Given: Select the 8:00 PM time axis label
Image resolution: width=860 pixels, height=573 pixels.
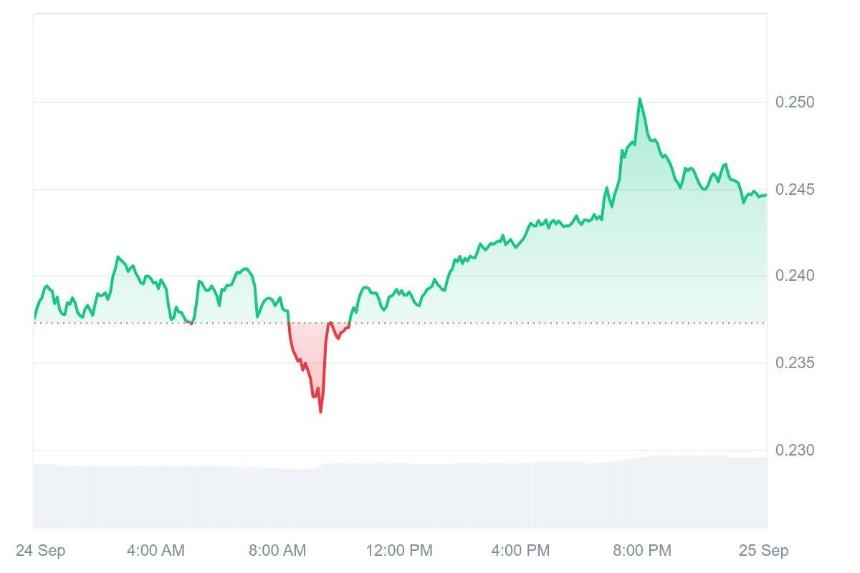Looking at the screenshot, I should point(642,550).
